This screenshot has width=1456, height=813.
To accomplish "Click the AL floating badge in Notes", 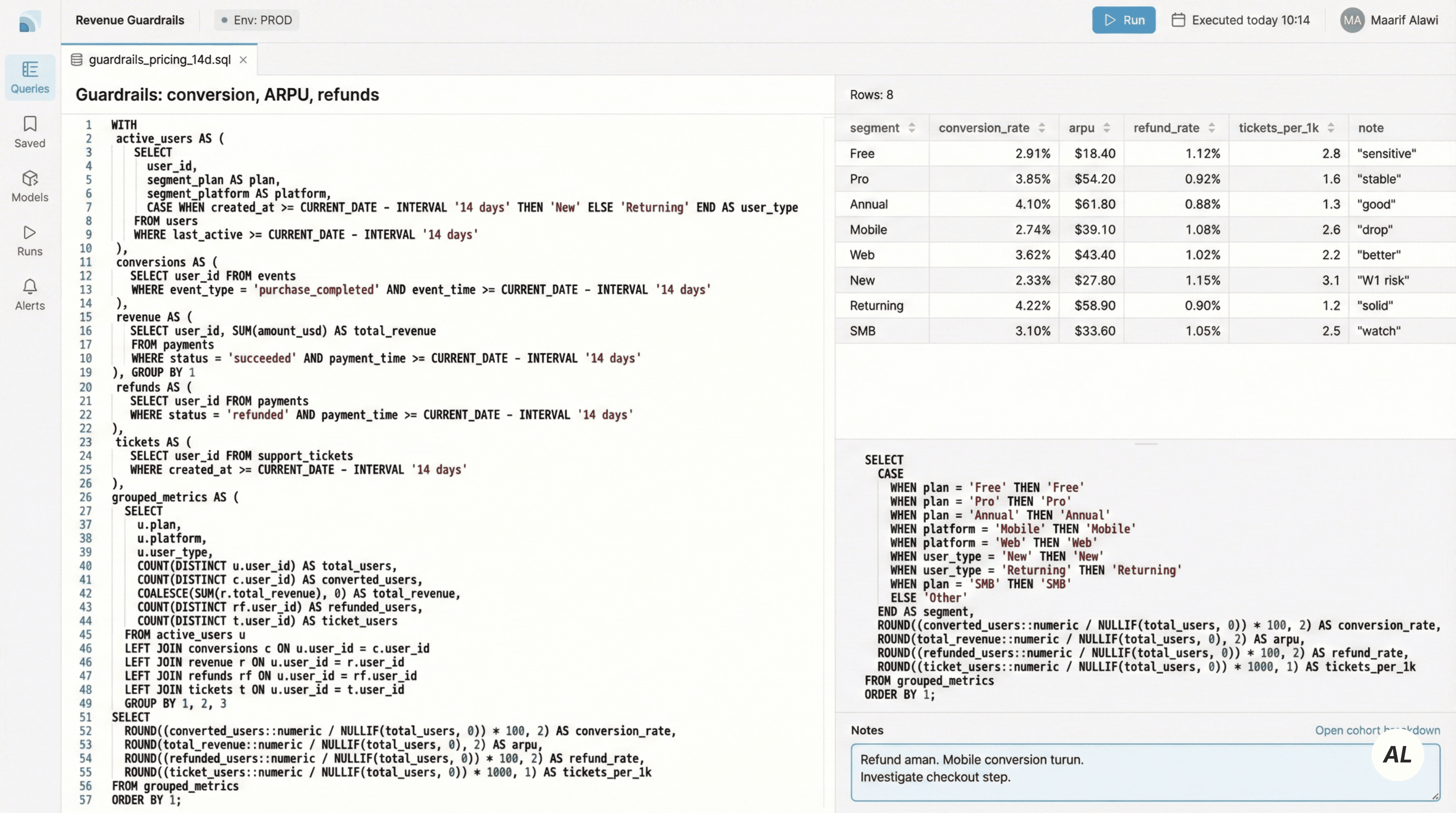I will (1397, 755).
